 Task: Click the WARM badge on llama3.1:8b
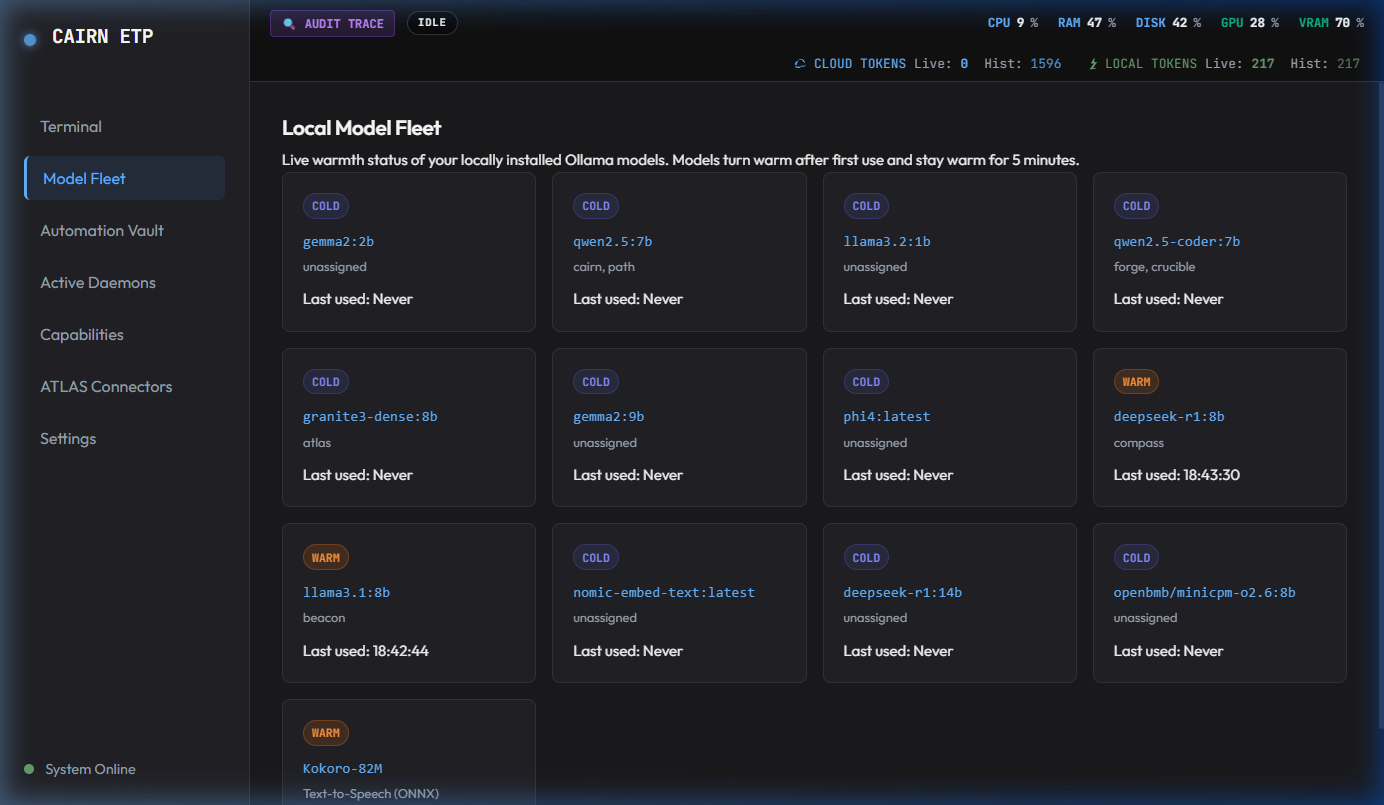pos(326,558)
